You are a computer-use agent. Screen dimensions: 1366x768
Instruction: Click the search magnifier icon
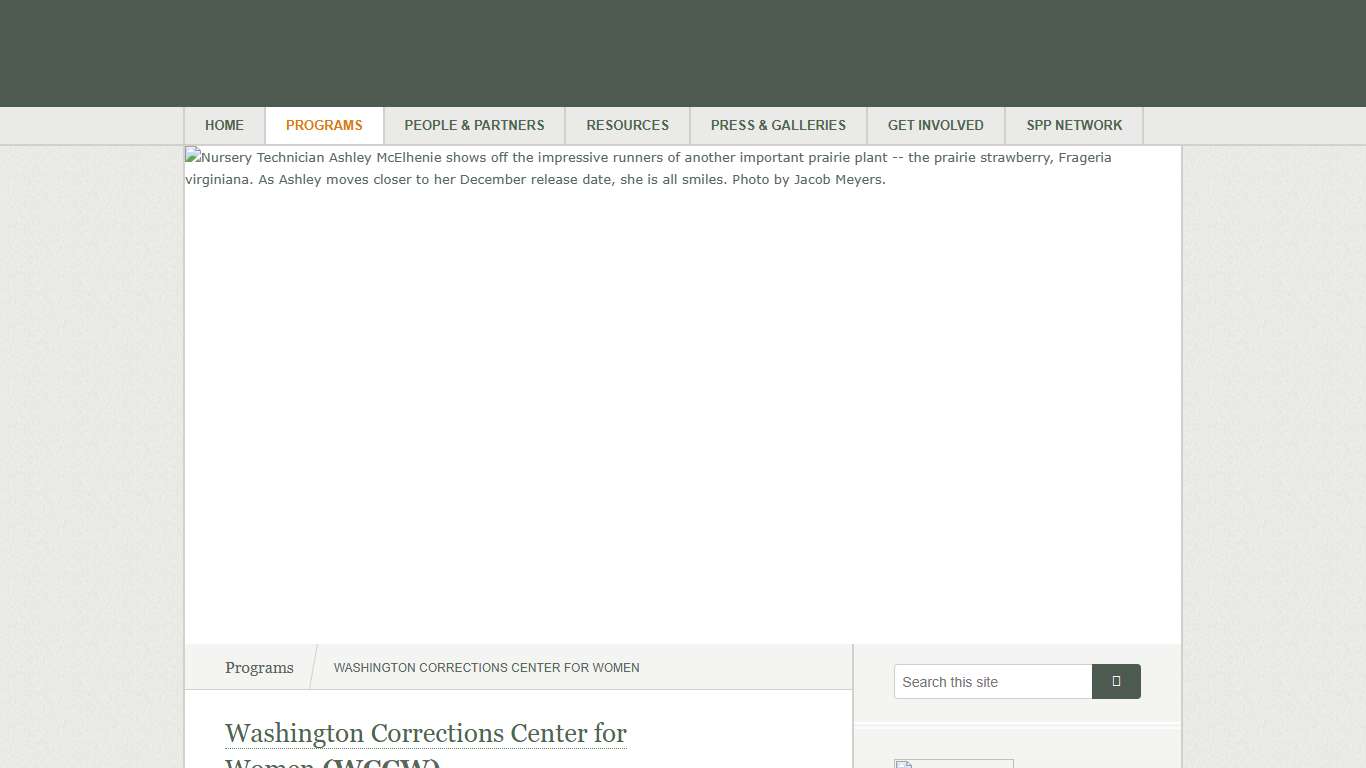coord(1116,681)
